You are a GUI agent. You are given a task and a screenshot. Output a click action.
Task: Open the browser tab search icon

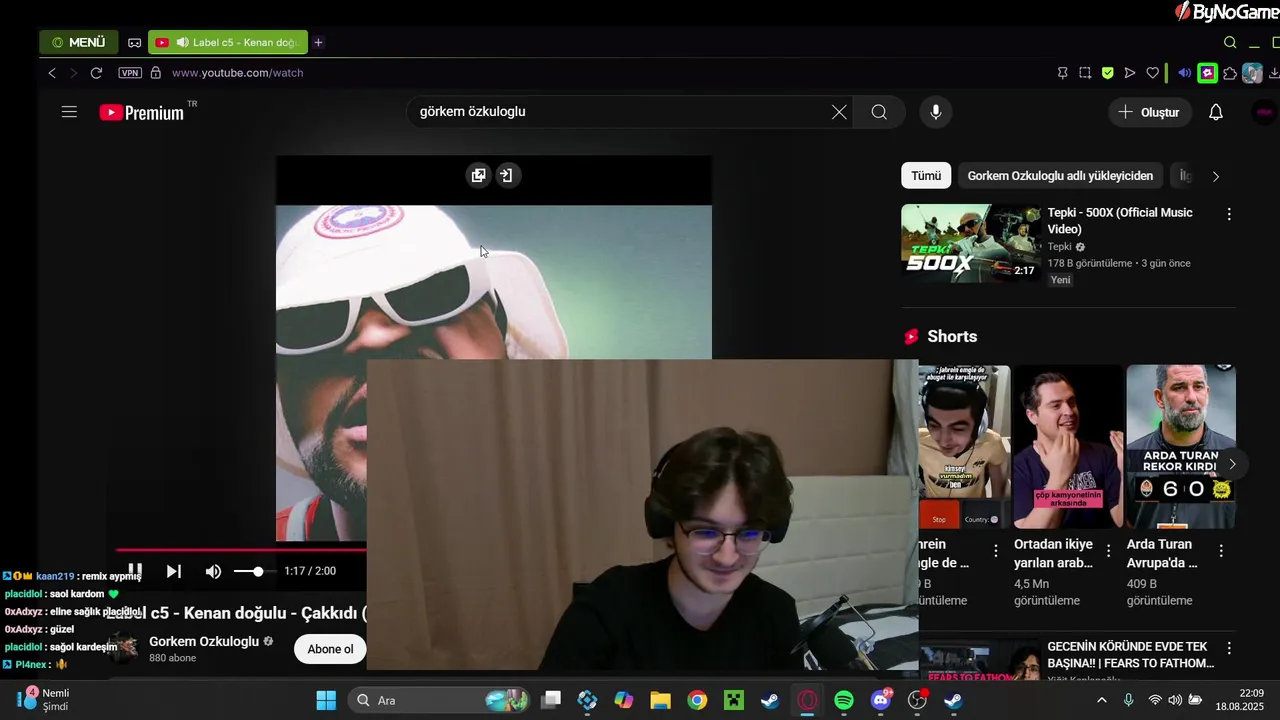click(1230, 42)
